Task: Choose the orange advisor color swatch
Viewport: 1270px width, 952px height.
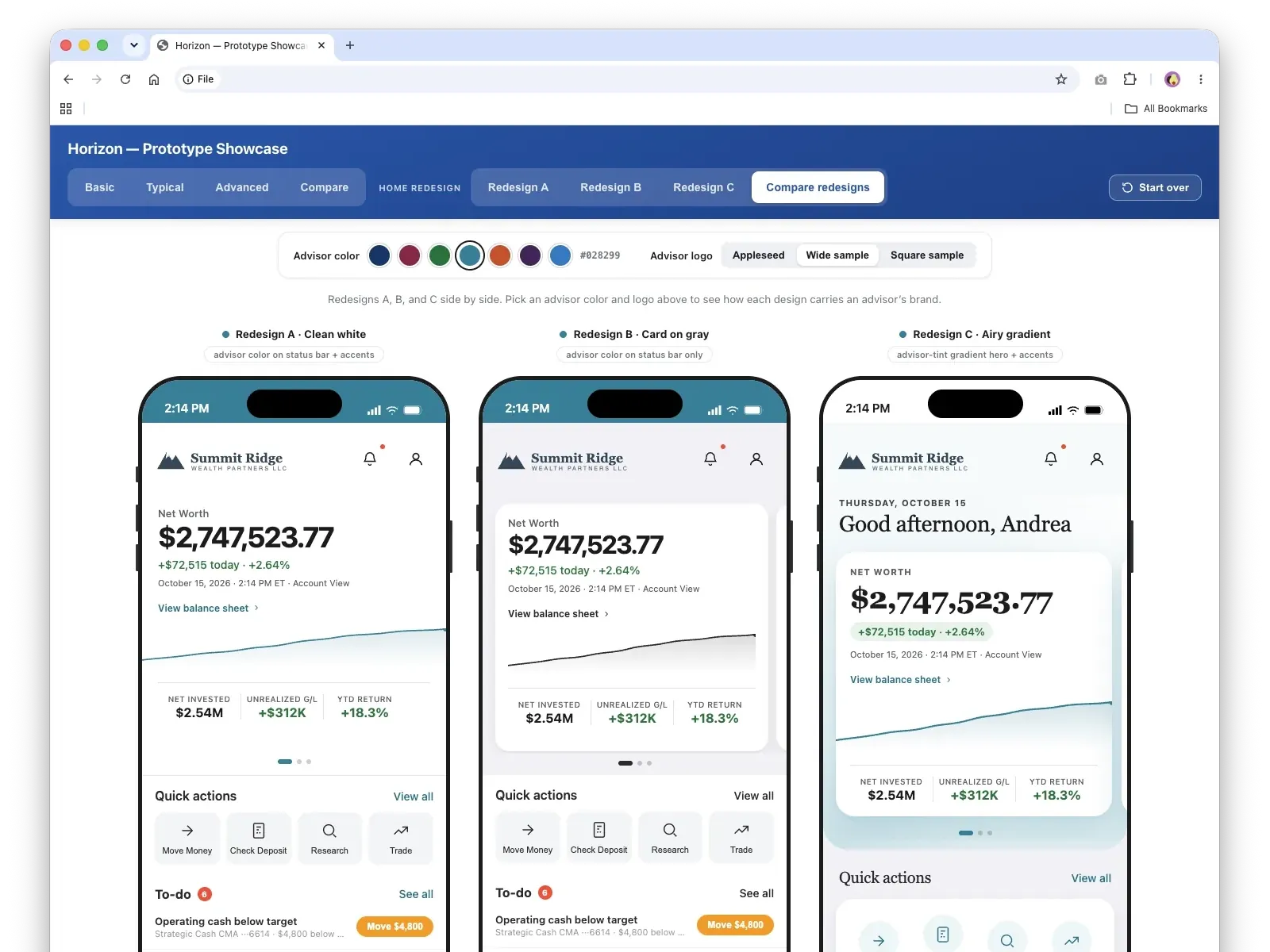Action: point(500,255)
